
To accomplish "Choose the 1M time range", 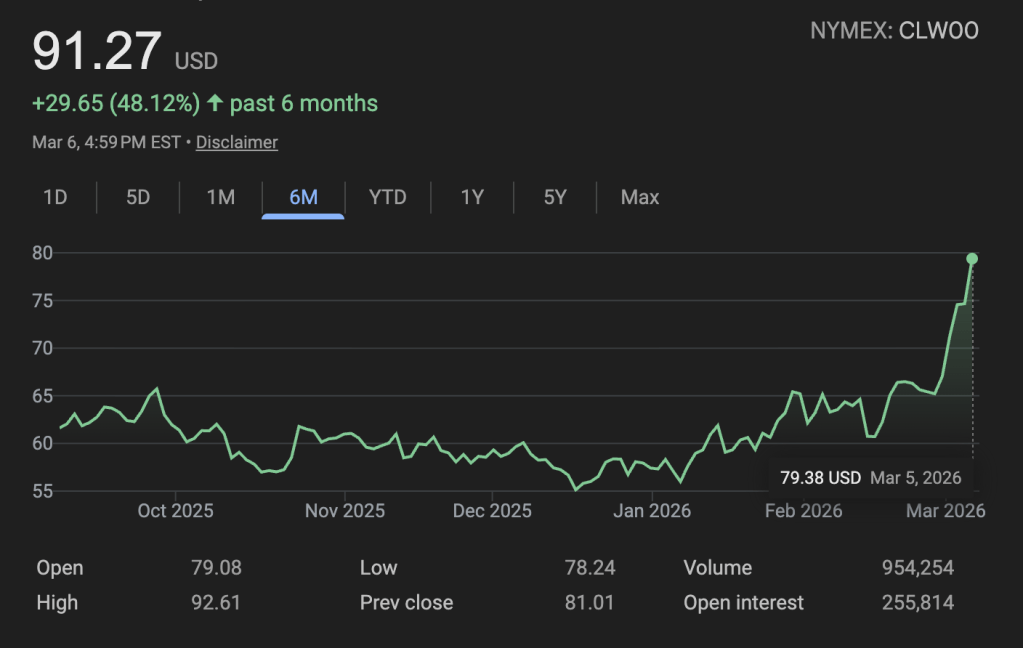I will pyautogui.click(x=221, y=197).
